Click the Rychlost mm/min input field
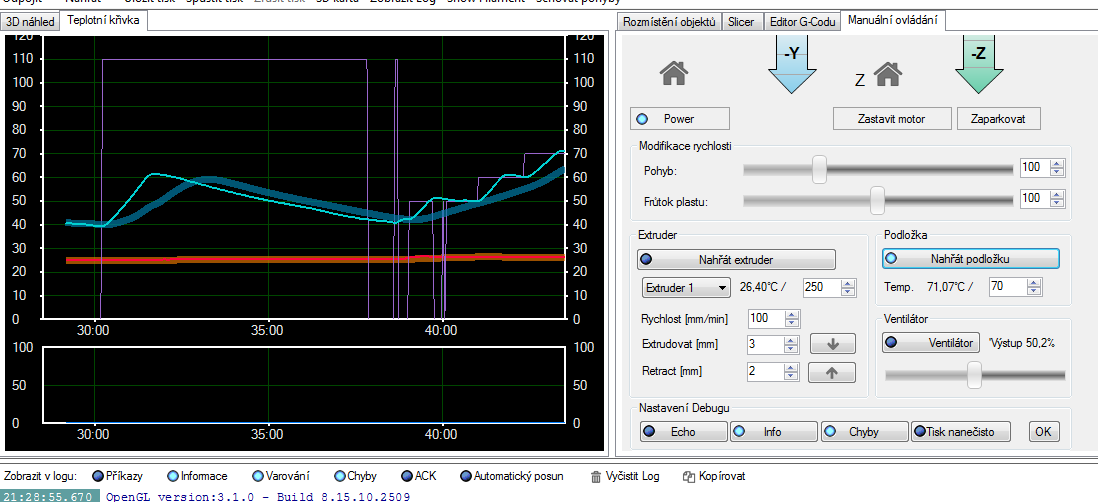 pyautogui.click(x=765, y=319)
